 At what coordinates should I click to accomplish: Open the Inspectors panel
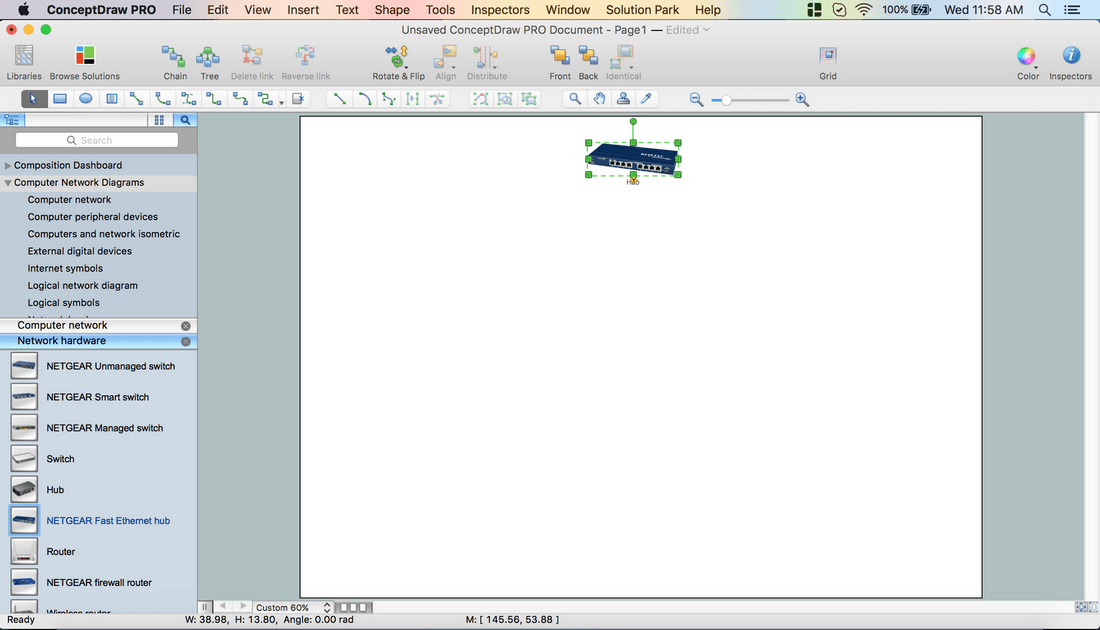coord(1070,62)
